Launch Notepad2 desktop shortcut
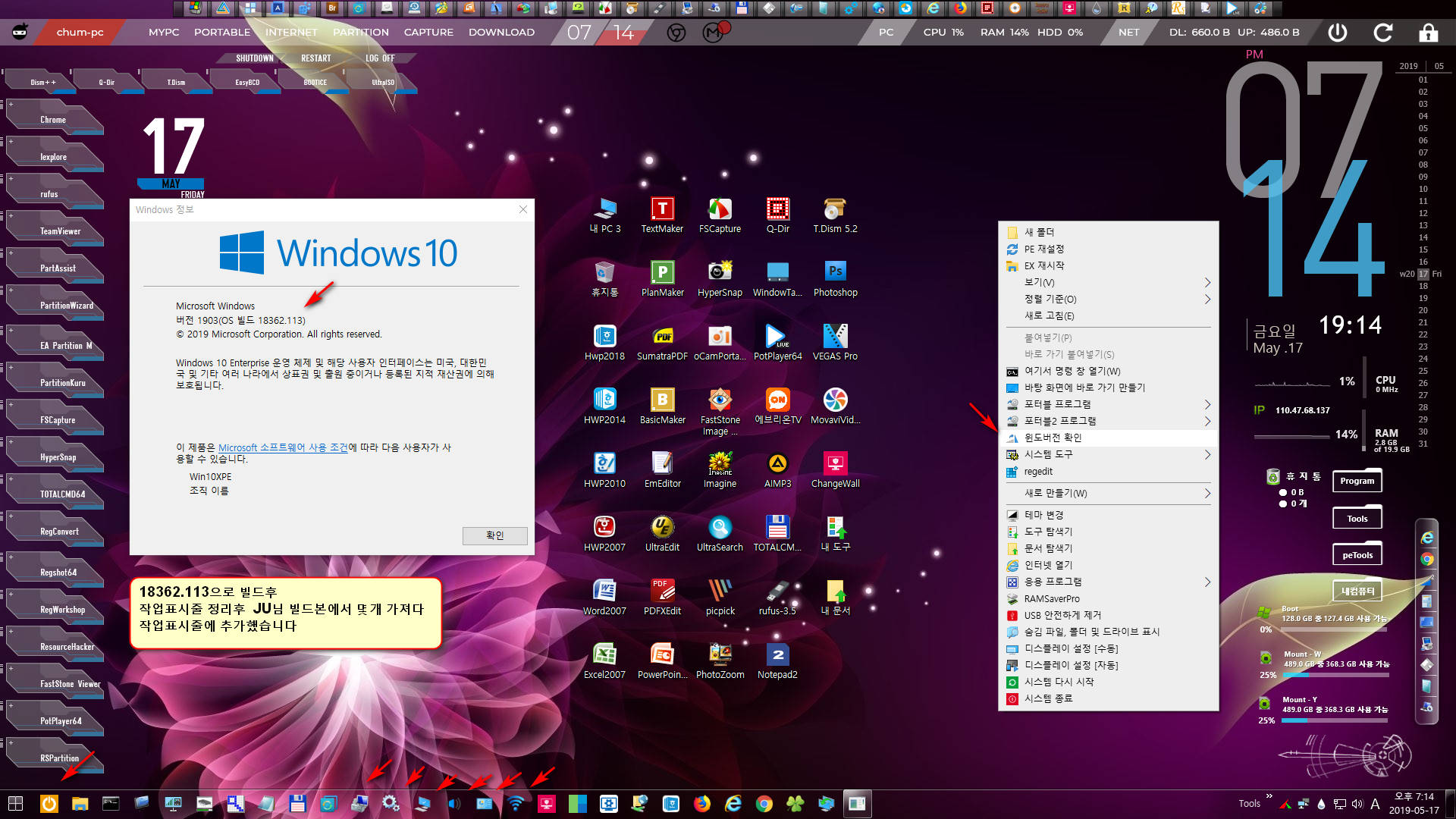This screenshot has height=819, width=1456. (x=777, y=661)
